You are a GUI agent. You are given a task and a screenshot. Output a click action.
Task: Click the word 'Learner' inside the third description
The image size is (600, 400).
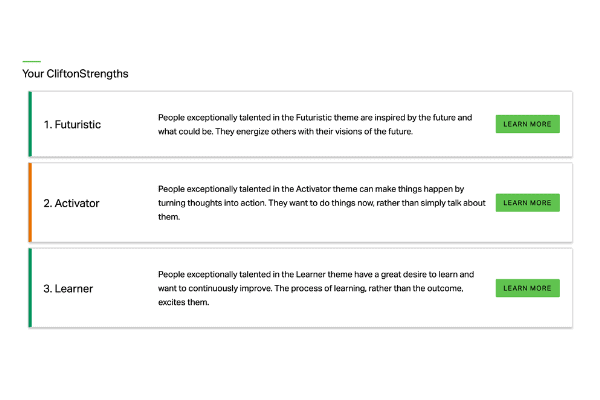pos(310,274)
